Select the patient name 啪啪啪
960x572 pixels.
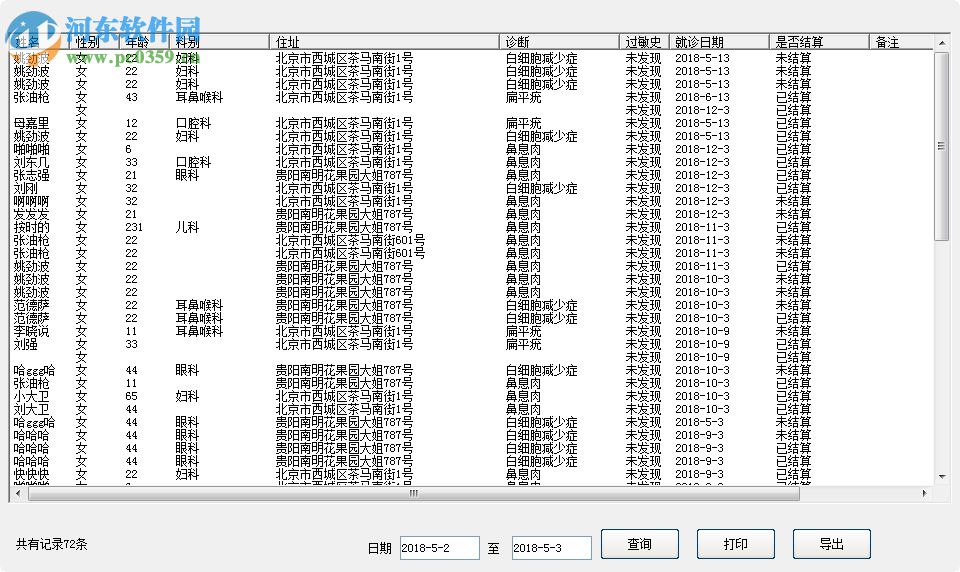tap(31, 149)
